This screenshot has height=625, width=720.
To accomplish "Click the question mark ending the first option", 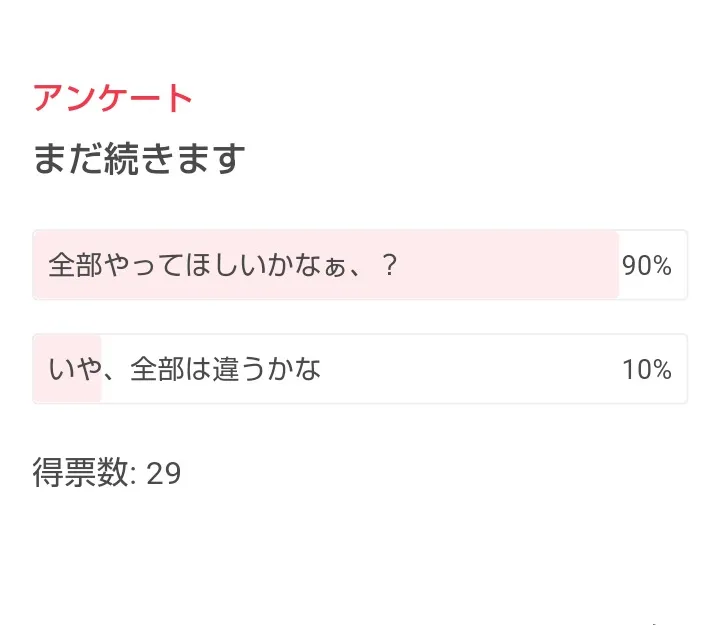I will pyautogui.click(x=391, y=267).
